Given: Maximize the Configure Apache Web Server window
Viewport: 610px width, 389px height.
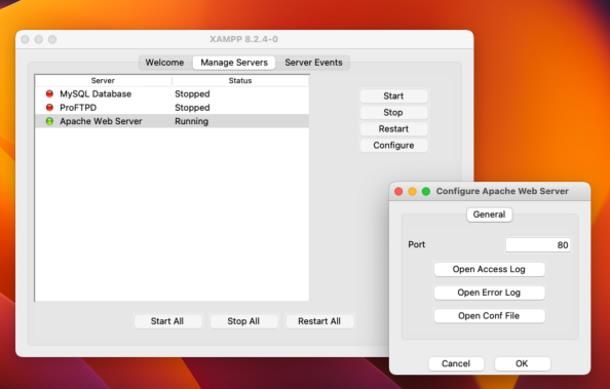Looking at the screenshot, I should click(x=426, y=191).
